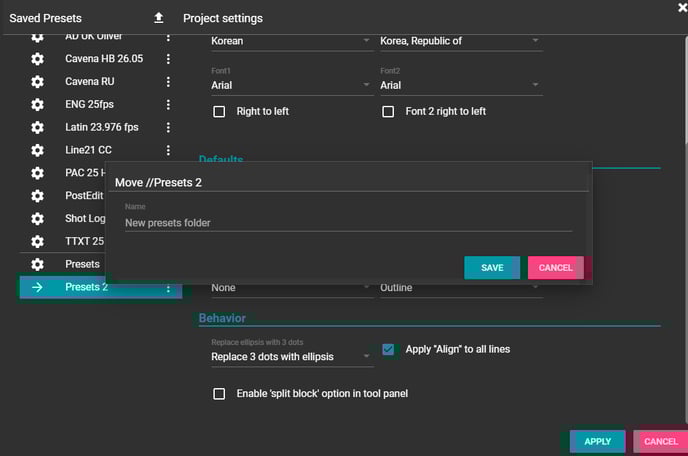Click the Apply button in Project settings
The width and height of the screenshot is (688, 456).
[597, 441]
